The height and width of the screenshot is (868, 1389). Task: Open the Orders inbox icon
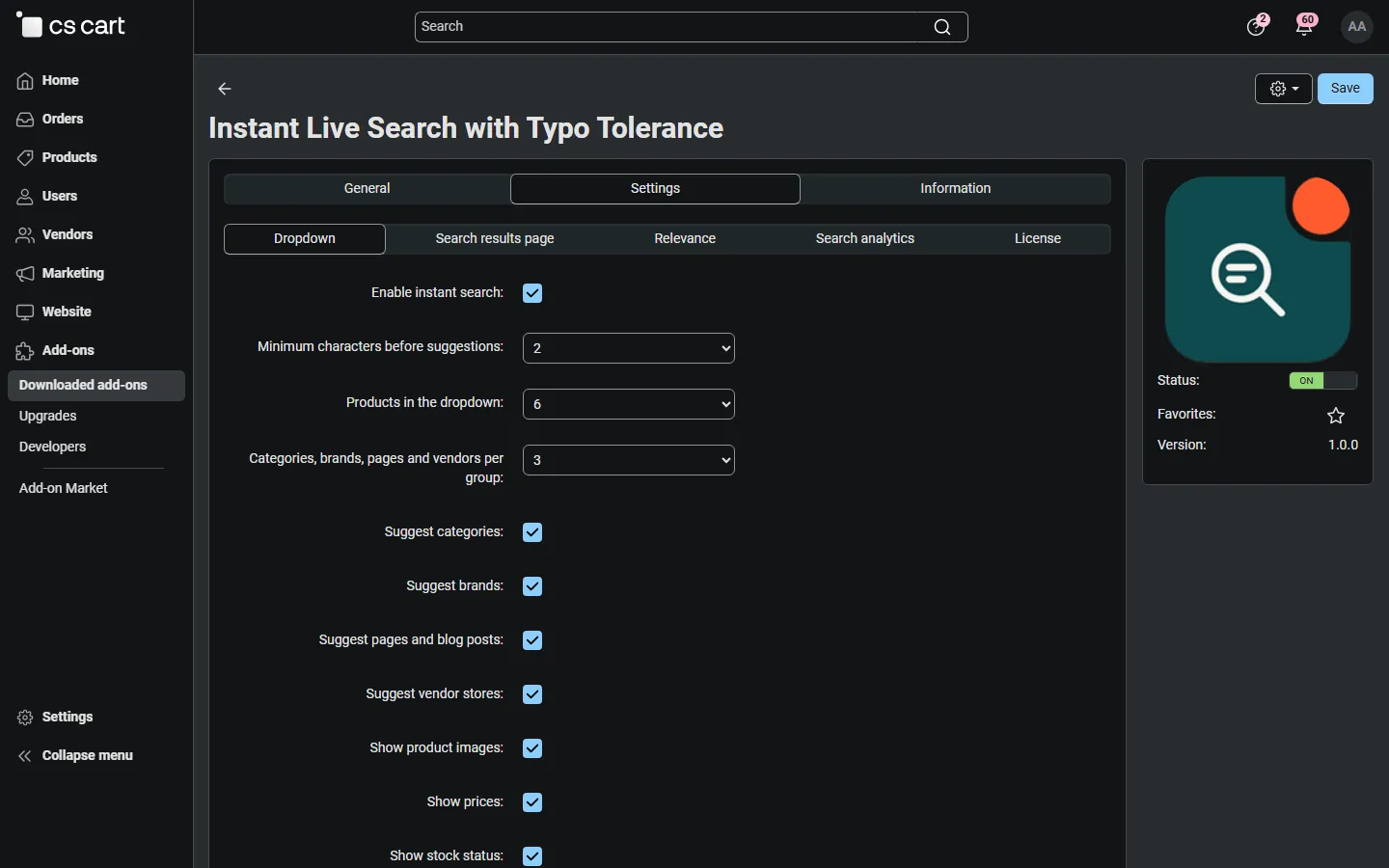coord(25,120)
